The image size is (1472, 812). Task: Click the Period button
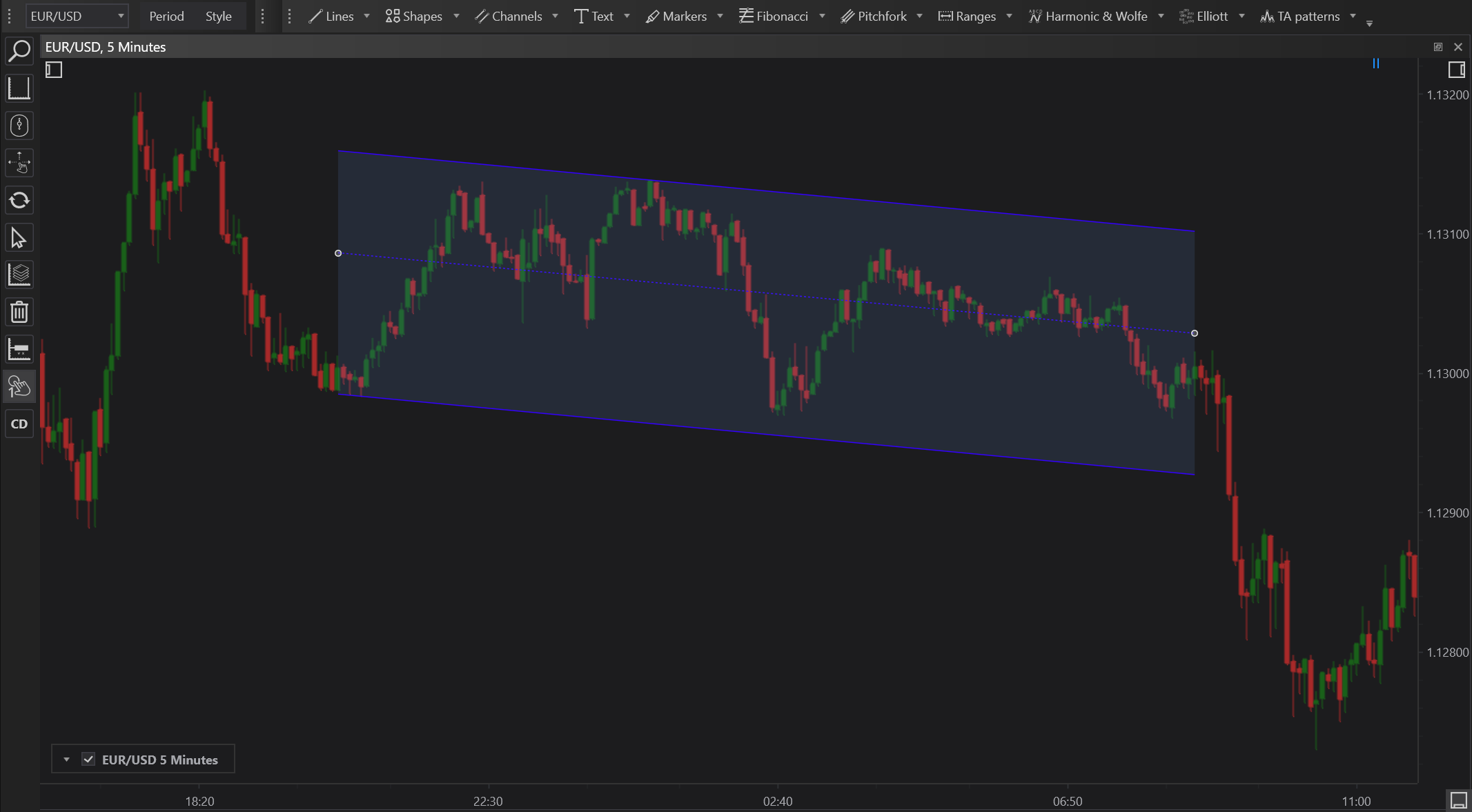[166, 16]
